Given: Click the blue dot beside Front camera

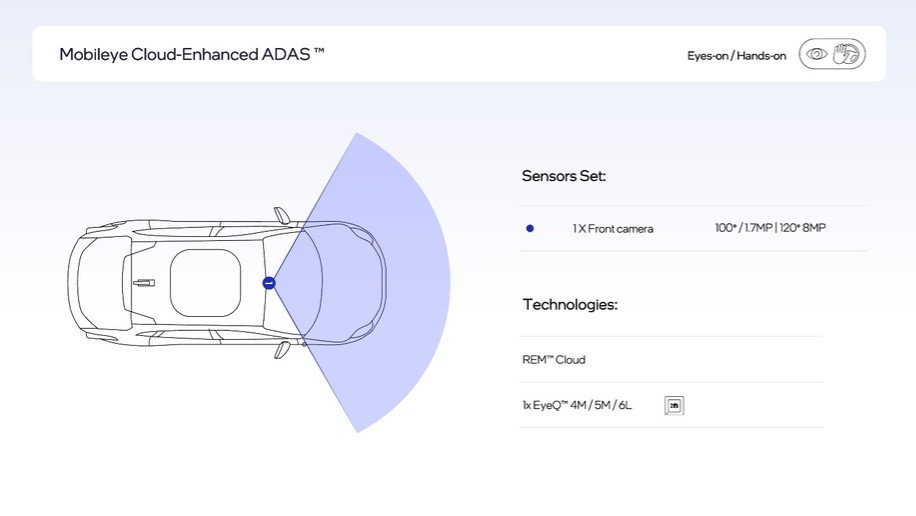Looking at the screenshot, I should click(530, 228).
